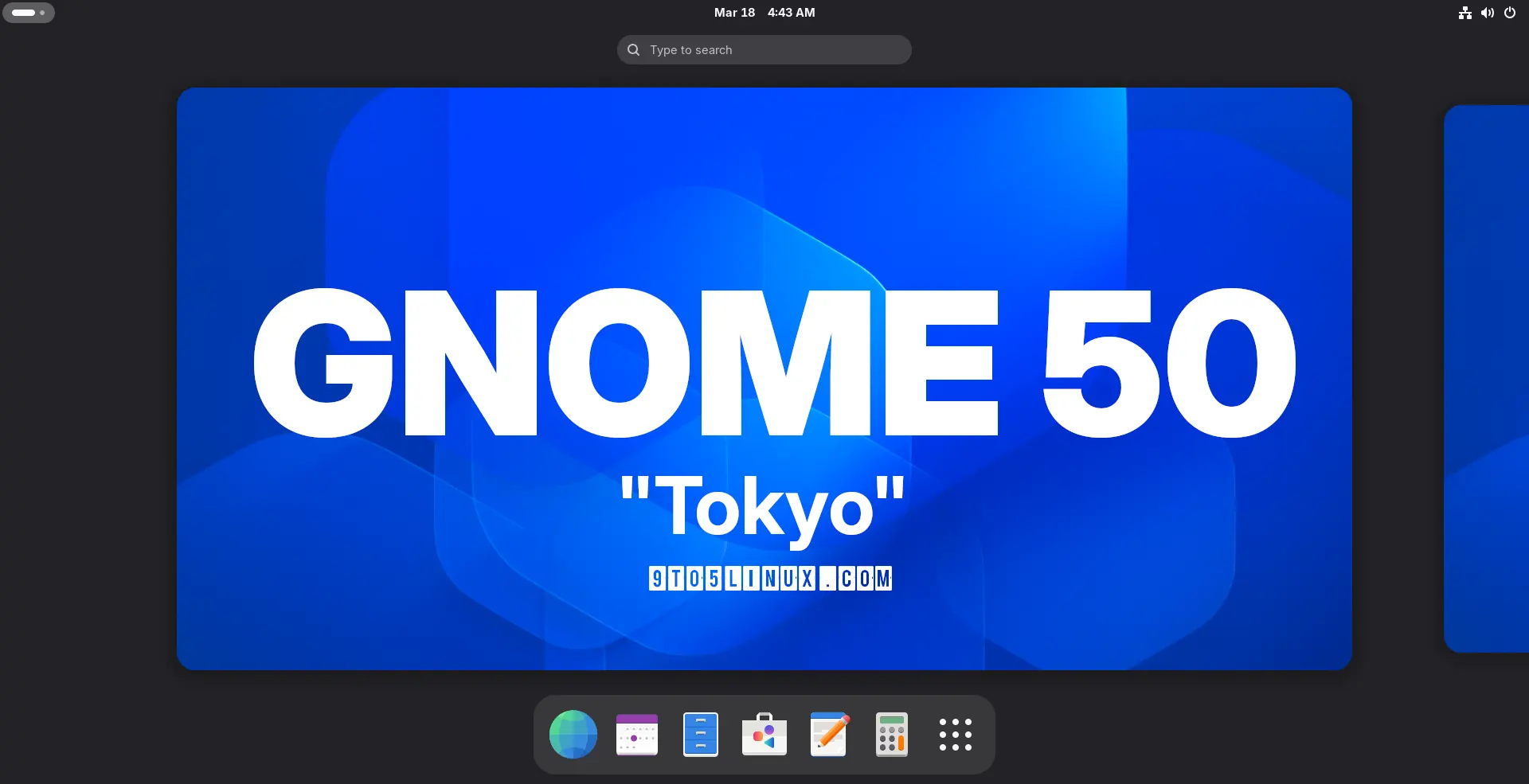Open the Web browser from the dock
1529x784 pixels.
572,734
